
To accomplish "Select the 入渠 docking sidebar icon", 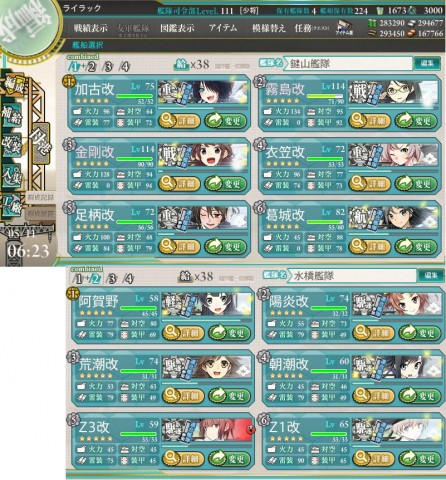I will (x=12, y=175).
